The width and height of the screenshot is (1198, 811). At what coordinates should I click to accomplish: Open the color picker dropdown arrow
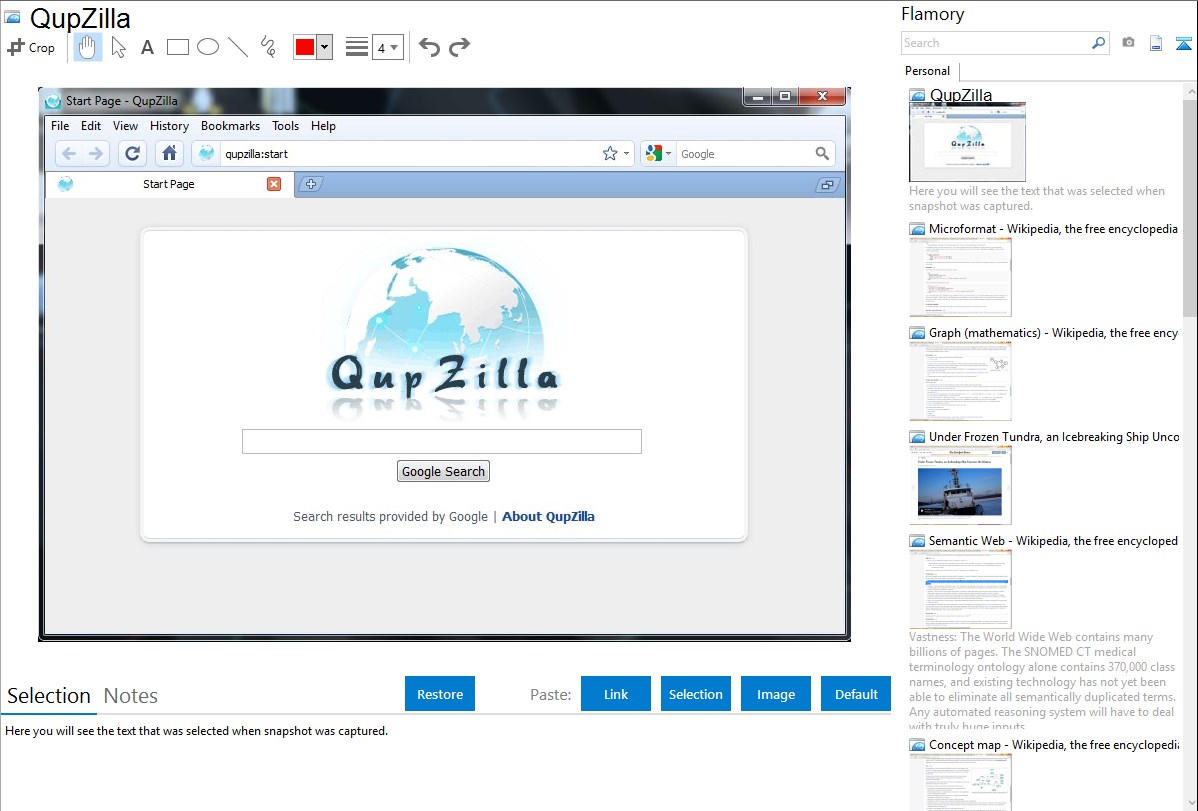coord(324,47)
